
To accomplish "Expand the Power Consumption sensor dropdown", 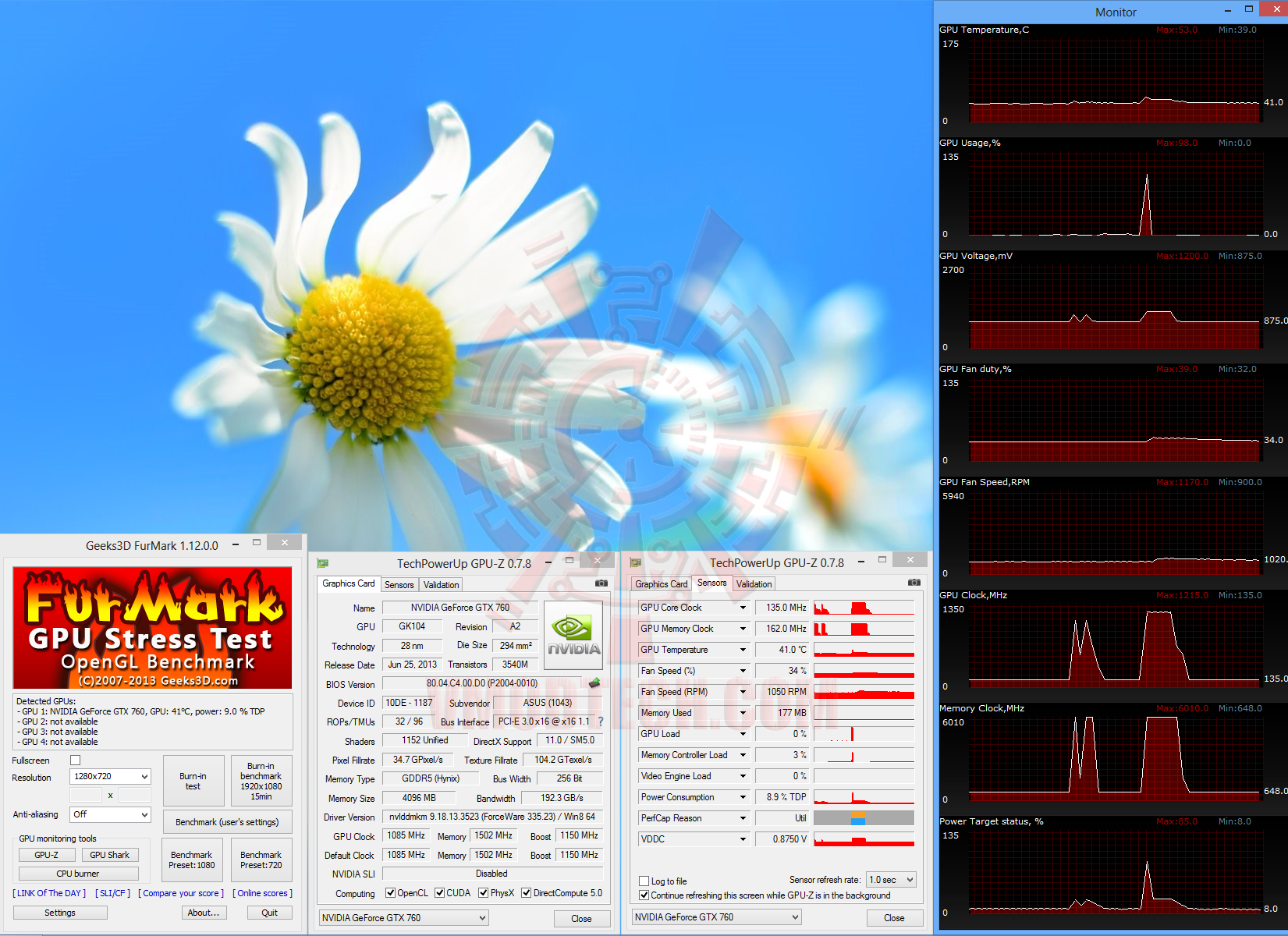I will coord(743,797).
